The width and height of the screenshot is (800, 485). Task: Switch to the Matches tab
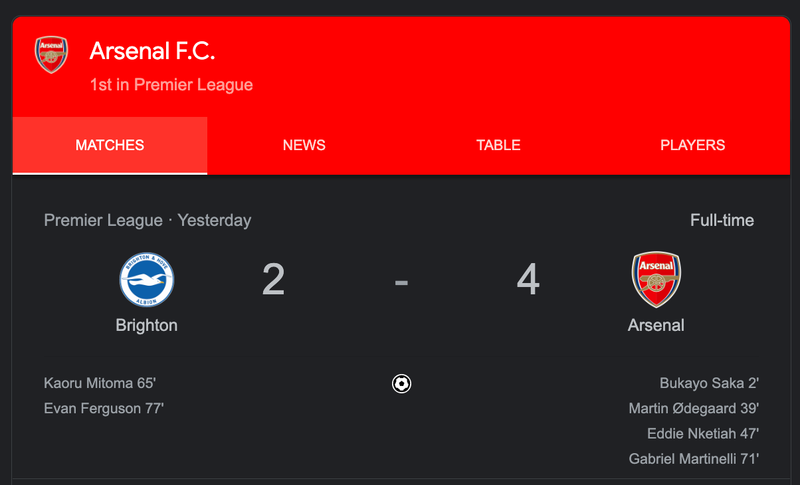pyautogui.click(x=110, y=145)
